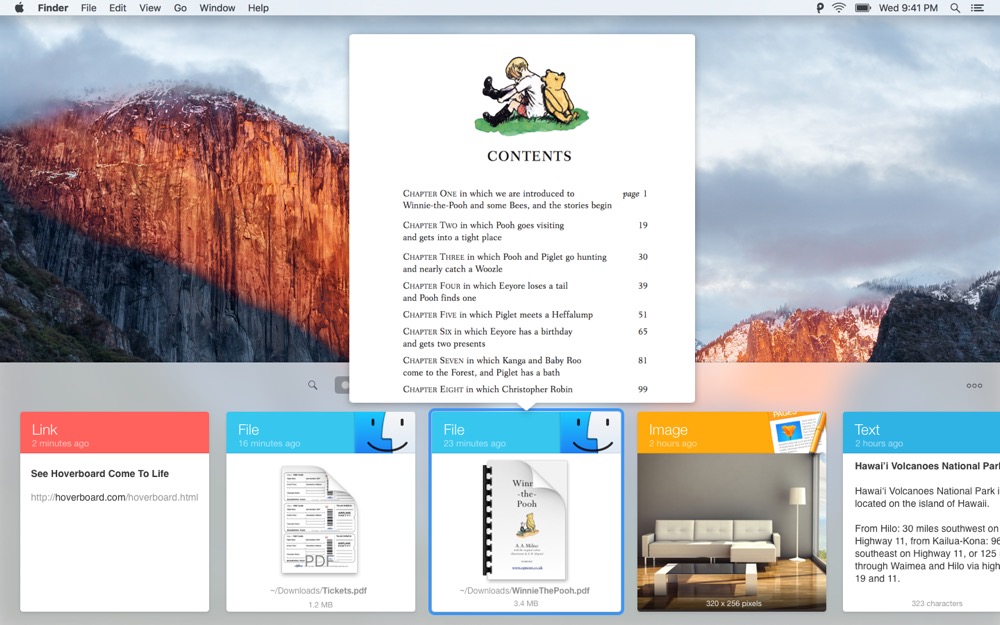Open Notification Center list icon
This screenshot has width=1000, height=625.
(977, 8)
